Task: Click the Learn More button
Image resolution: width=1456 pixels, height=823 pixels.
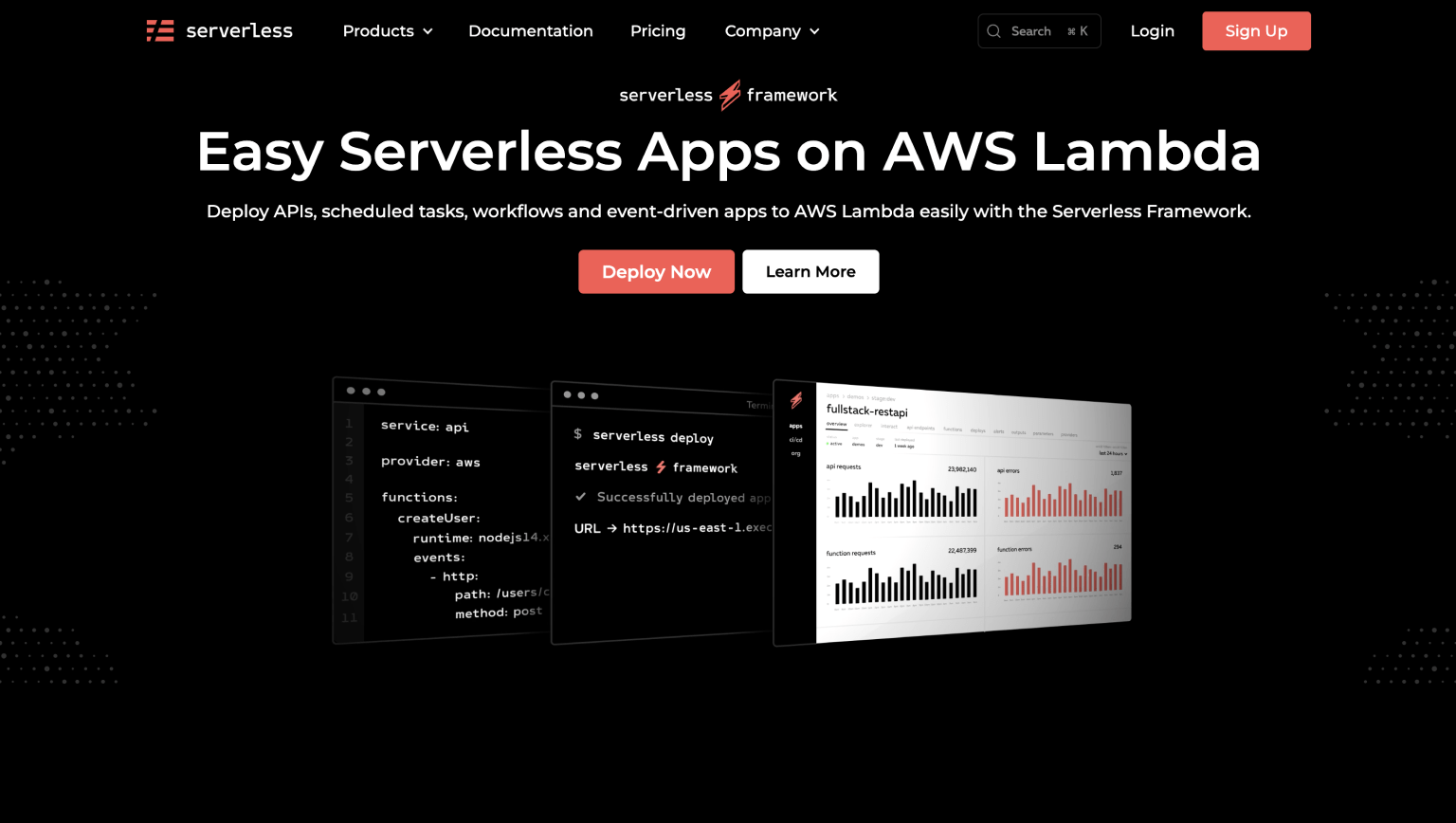Action: (810, 272)
